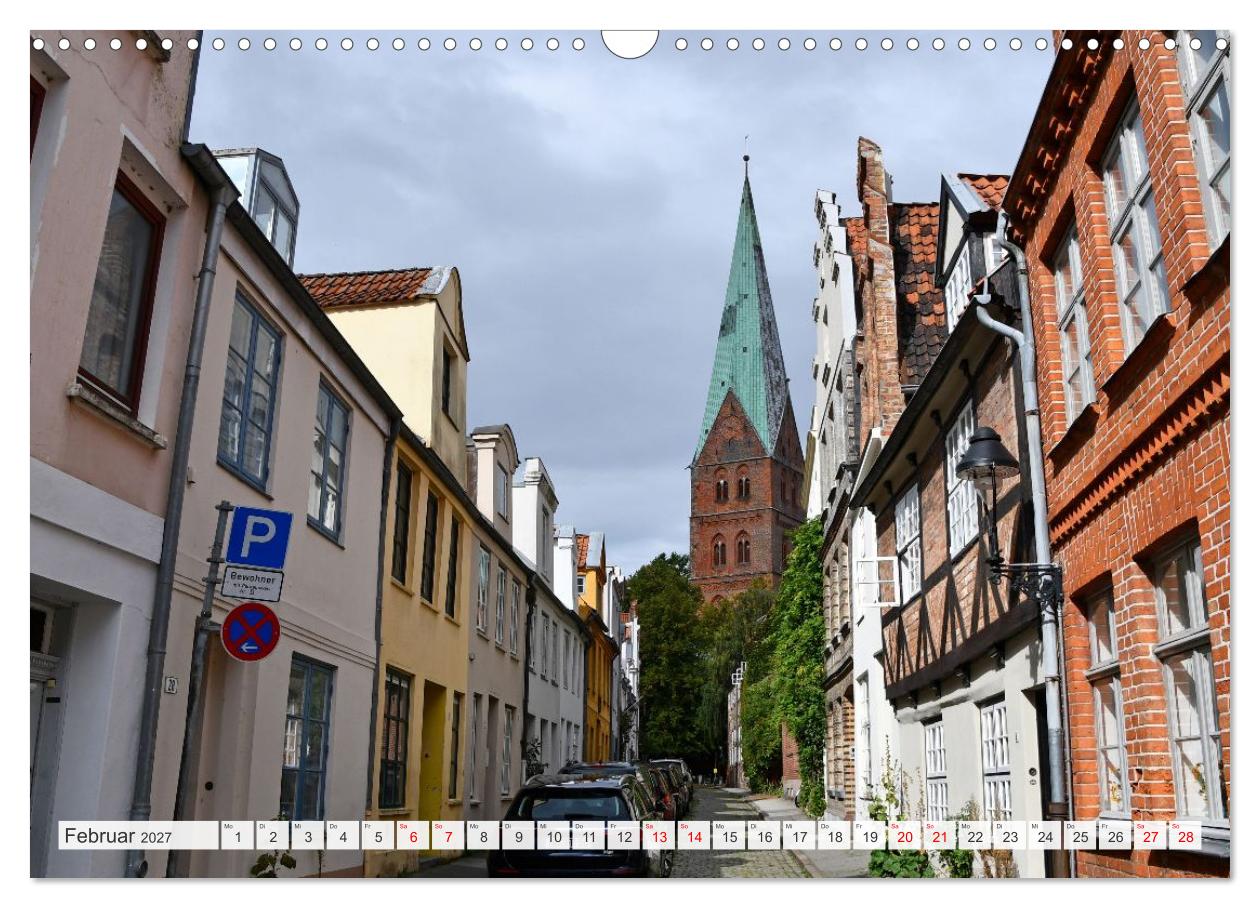This screenshot has width=1260, height=908.
Task: Pick date 8 in the February row
Action: [x=483, y=836]
